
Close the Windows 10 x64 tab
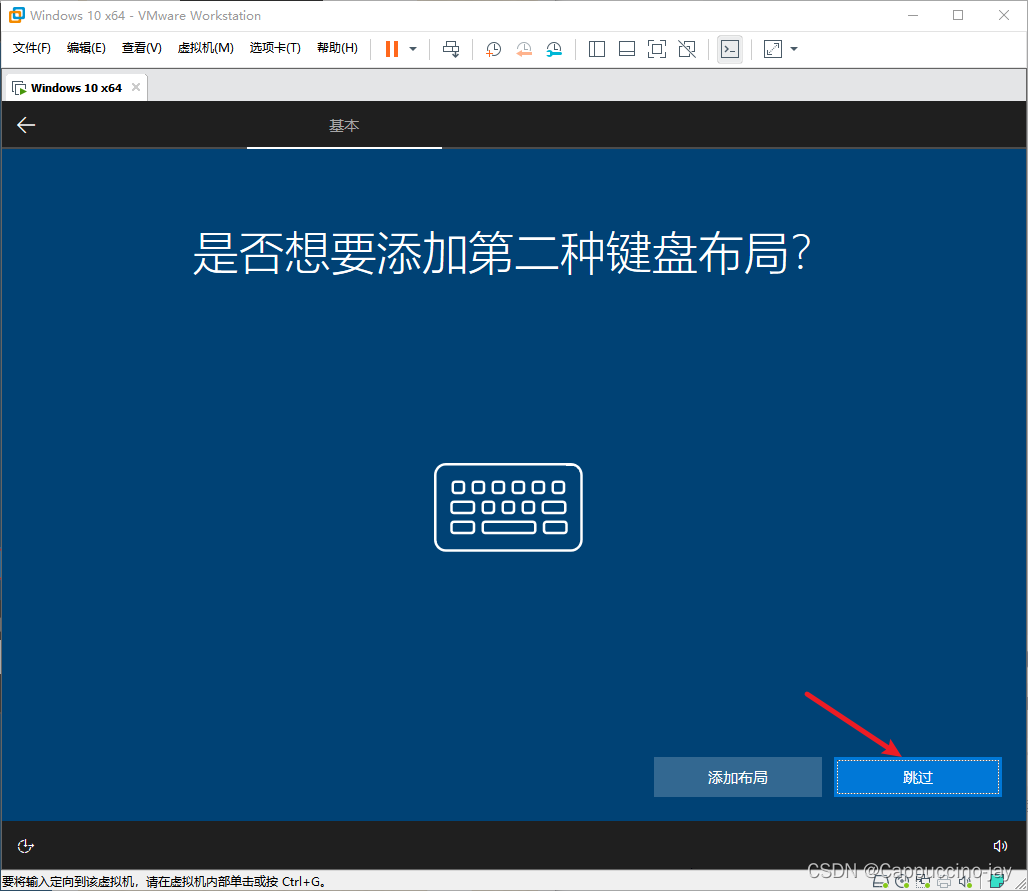click(x=136, y=87)
